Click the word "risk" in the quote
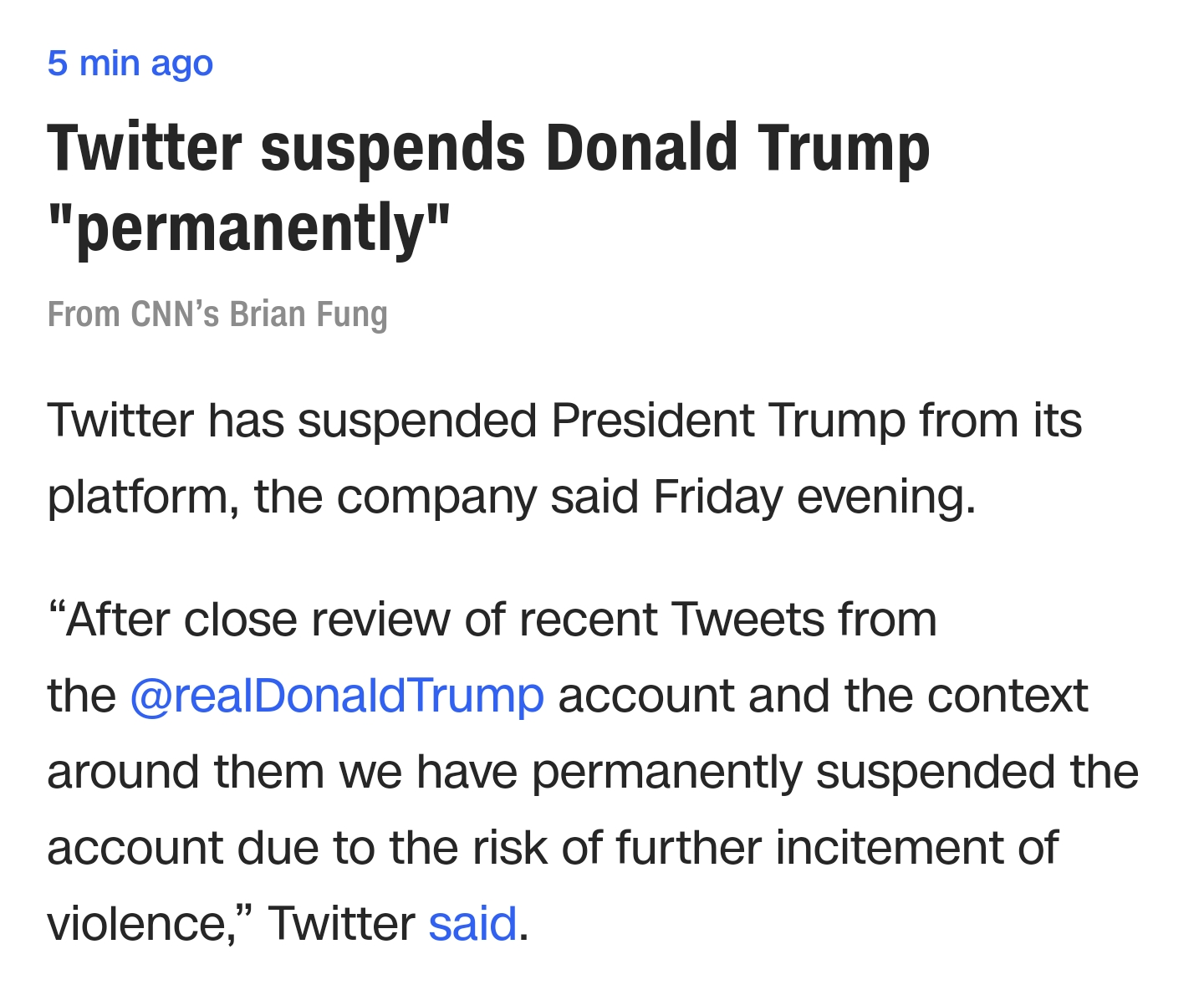1204x990 pixels. (x=509, y=848)
